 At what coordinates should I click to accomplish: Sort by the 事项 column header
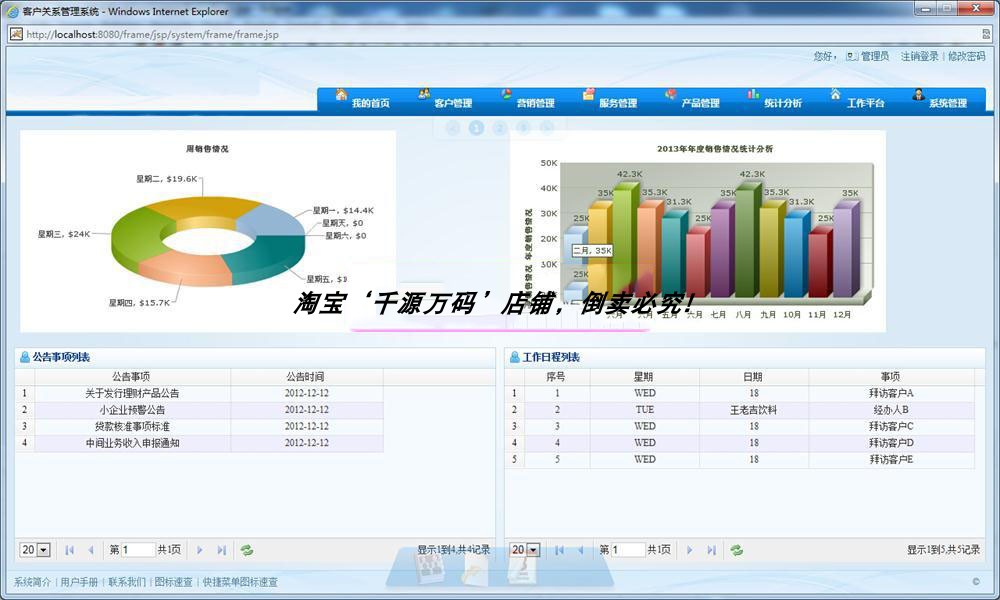pos(891,377)
